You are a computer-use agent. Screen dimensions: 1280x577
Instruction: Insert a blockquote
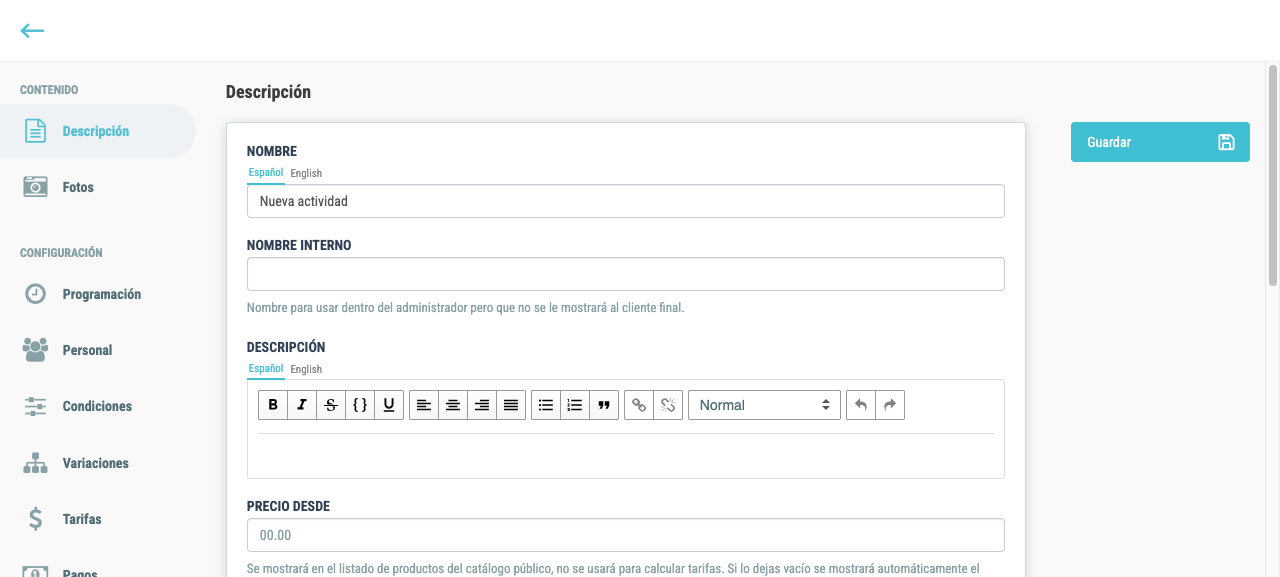pos(604,405)
